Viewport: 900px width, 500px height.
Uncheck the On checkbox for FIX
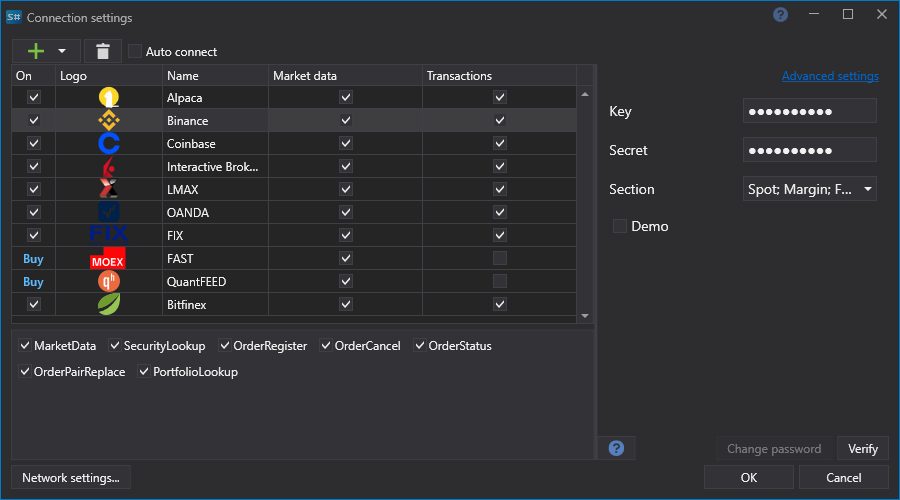pyautogui.click(x=34, y=235)
